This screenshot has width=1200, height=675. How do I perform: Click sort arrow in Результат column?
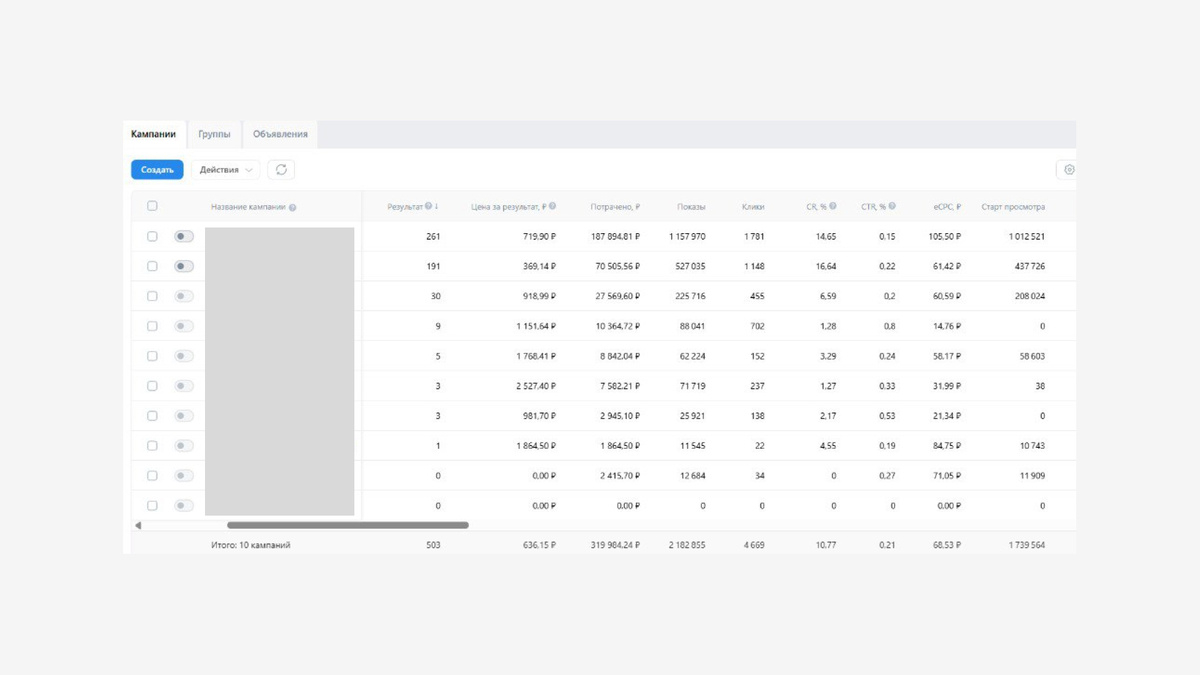[437, 206]
